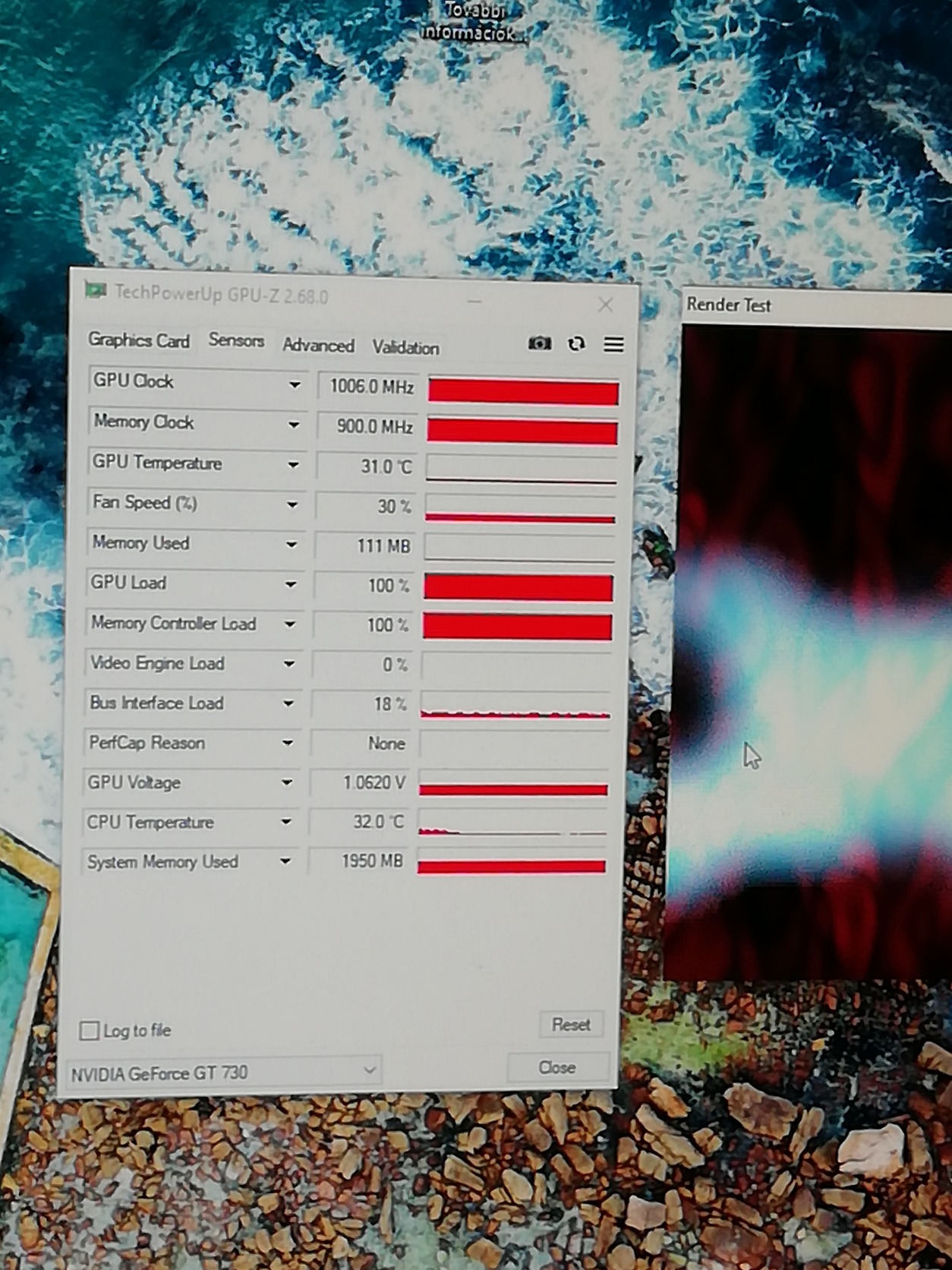
Task: Click the GPU Clock history graph
Action: (x=523, y=391)
